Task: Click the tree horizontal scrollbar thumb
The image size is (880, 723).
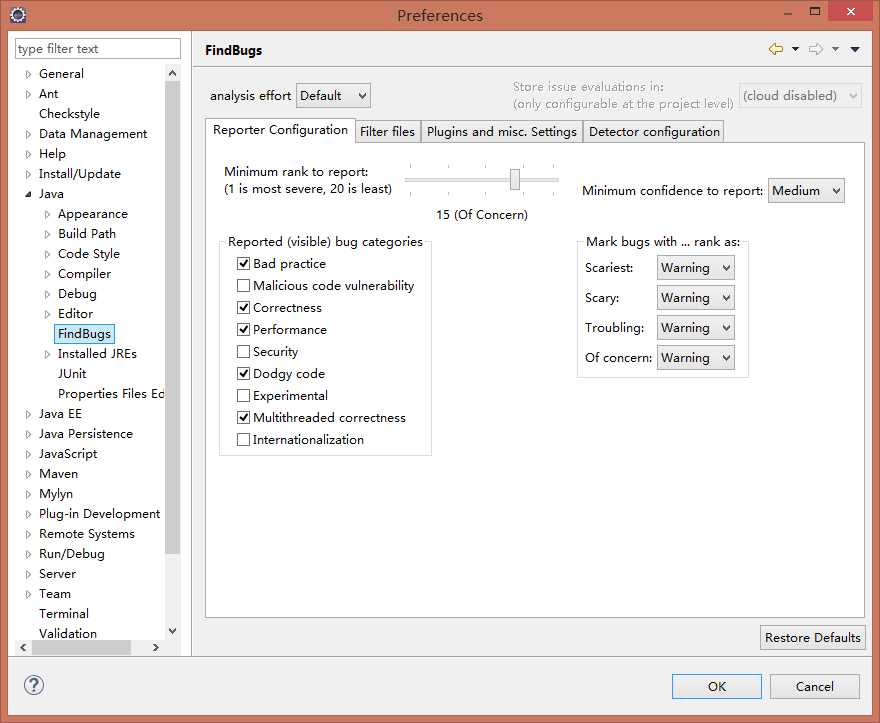Action: tap(81, 647)
